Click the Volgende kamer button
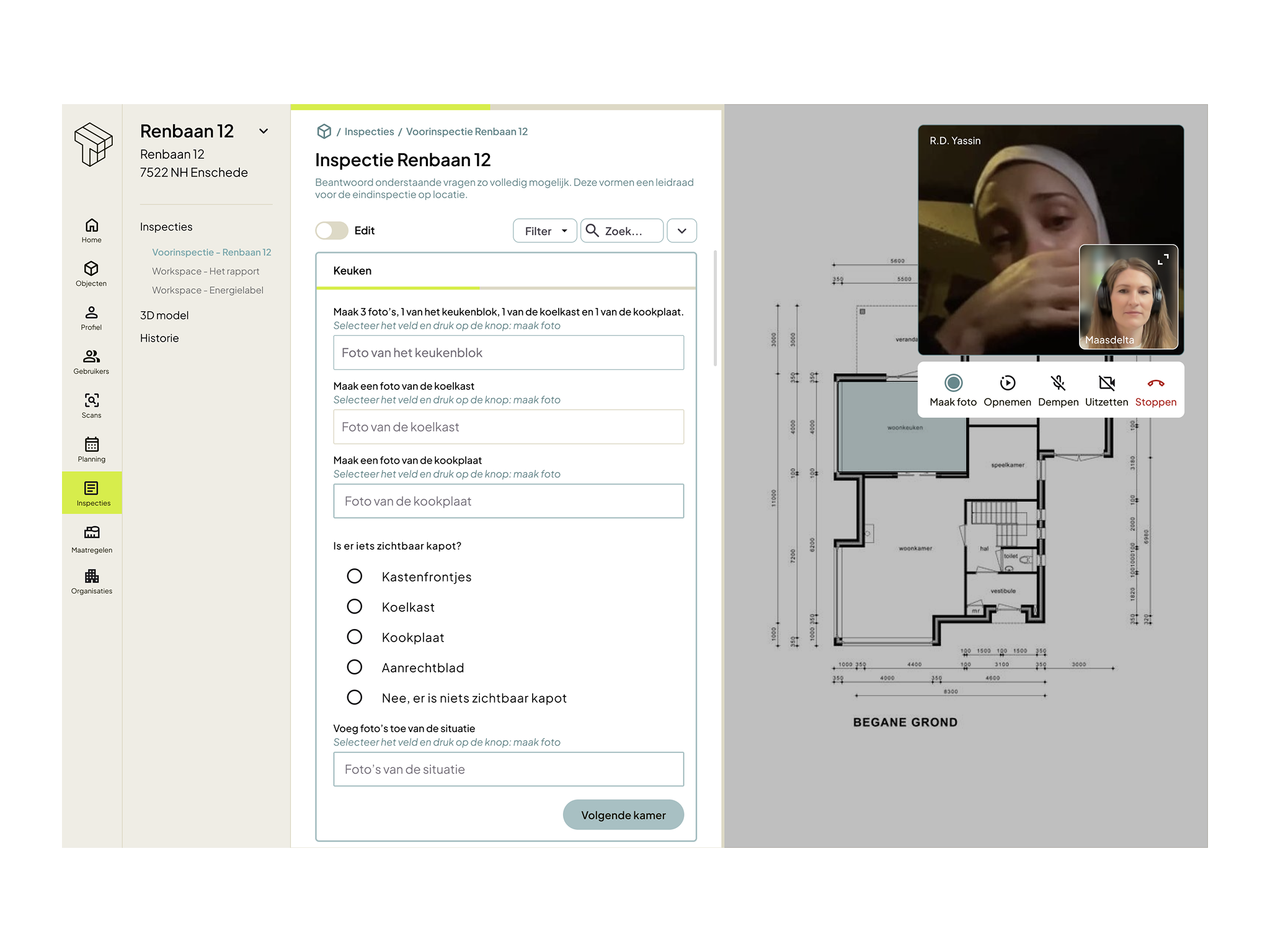1270x952 pixels. click(x=623, y=815)
